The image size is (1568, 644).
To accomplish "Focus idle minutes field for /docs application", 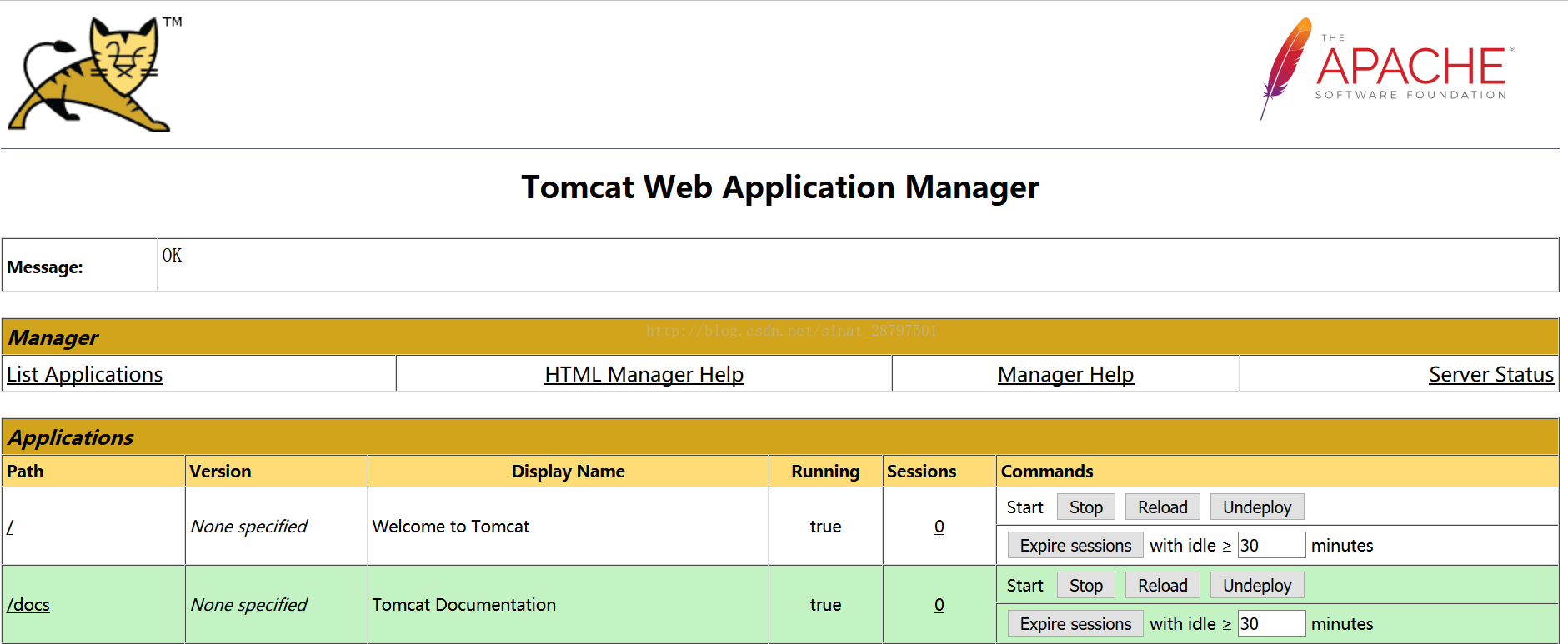I will pos(1271,624).
